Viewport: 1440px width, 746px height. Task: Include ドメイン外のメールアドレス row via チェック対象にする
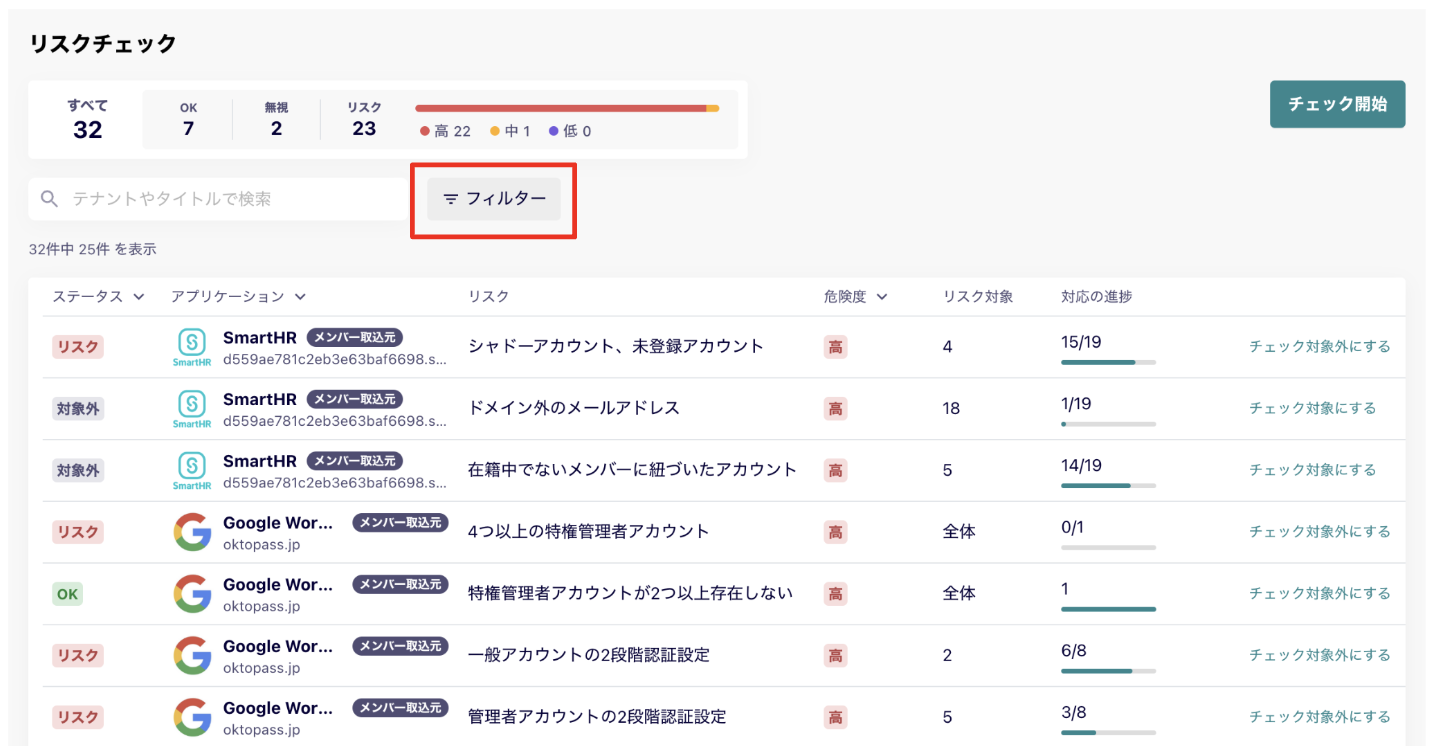1313,409
